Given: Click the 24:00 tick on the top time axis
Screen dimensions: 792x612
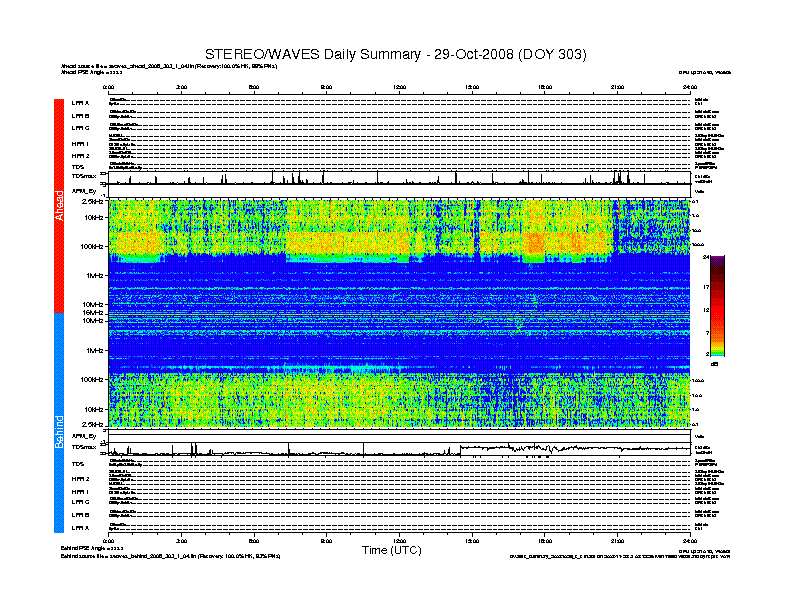Looking at the screenshot, I should pos(690,87).
